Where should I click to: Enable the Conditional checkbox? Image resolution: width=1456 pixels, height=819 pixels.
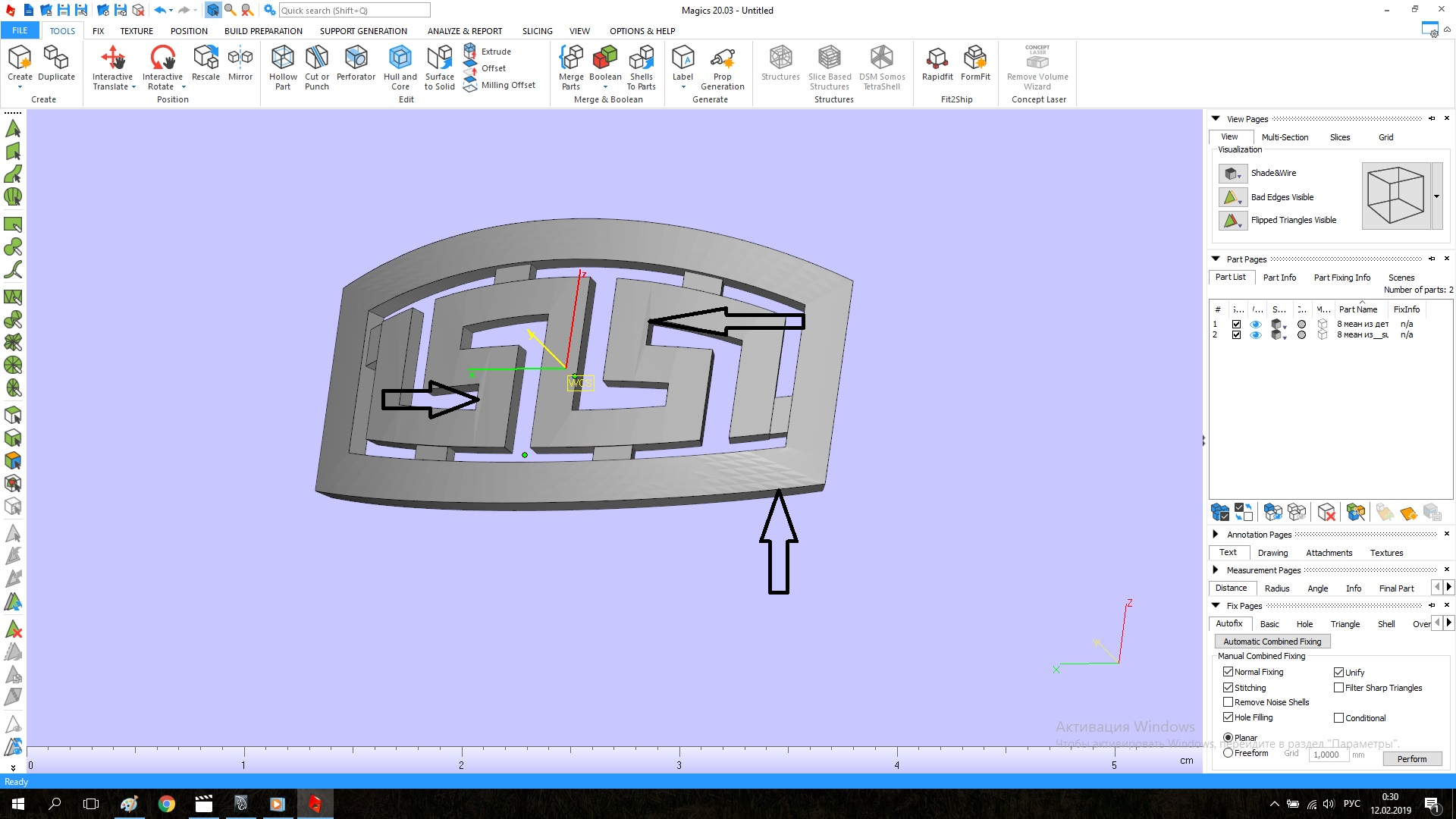pos(1338,718)
